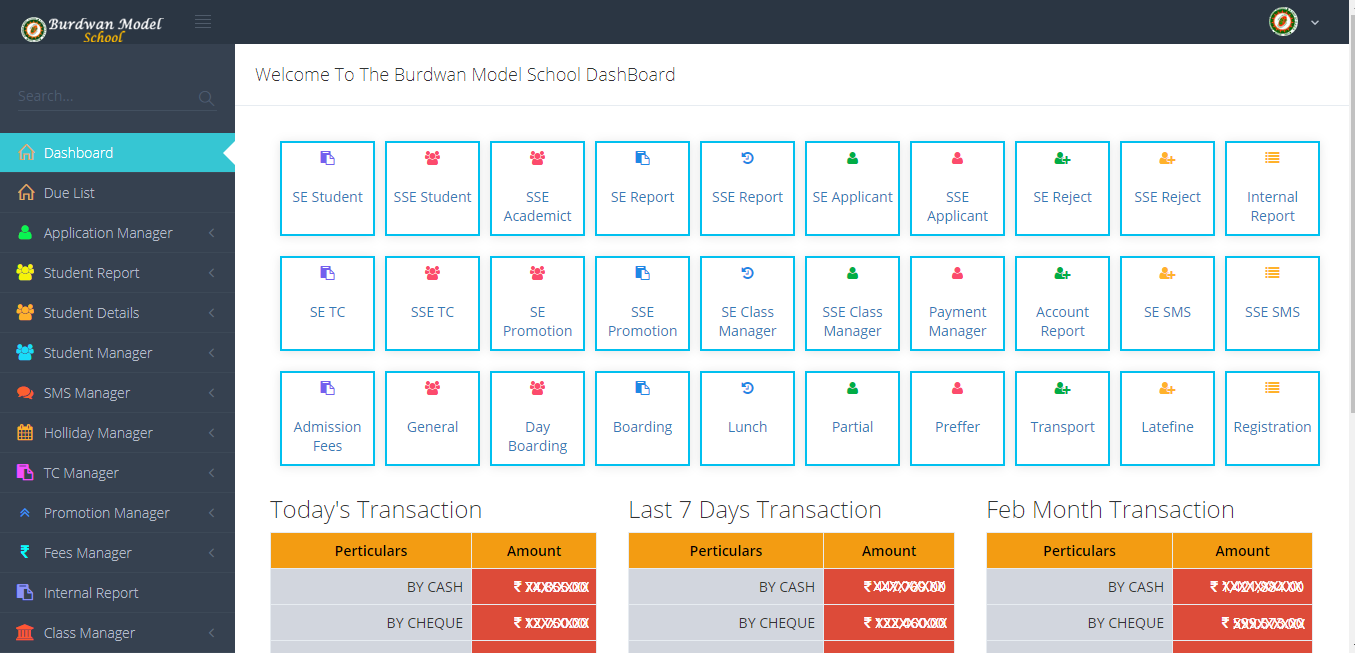Select Due List in the sidebar

[x=69, y=193]
